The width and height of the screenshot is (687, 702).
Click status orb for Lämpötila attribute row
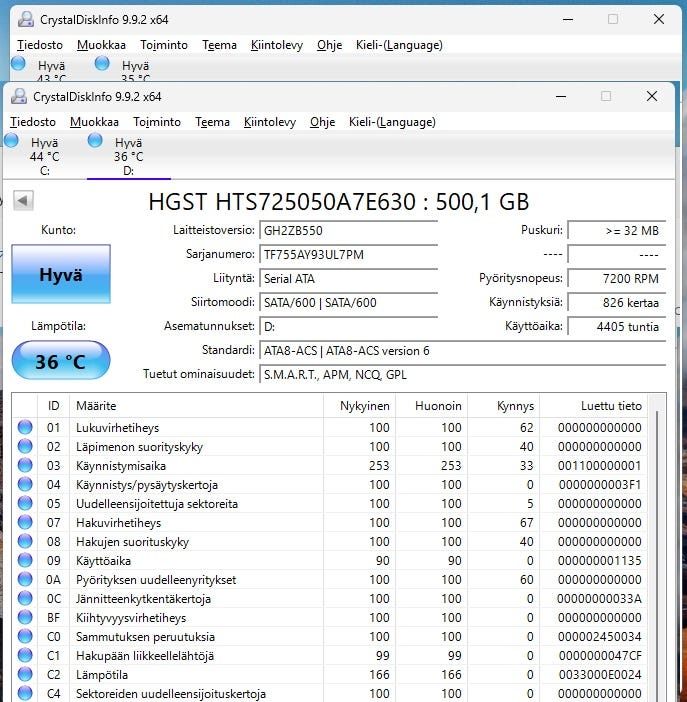25,674
